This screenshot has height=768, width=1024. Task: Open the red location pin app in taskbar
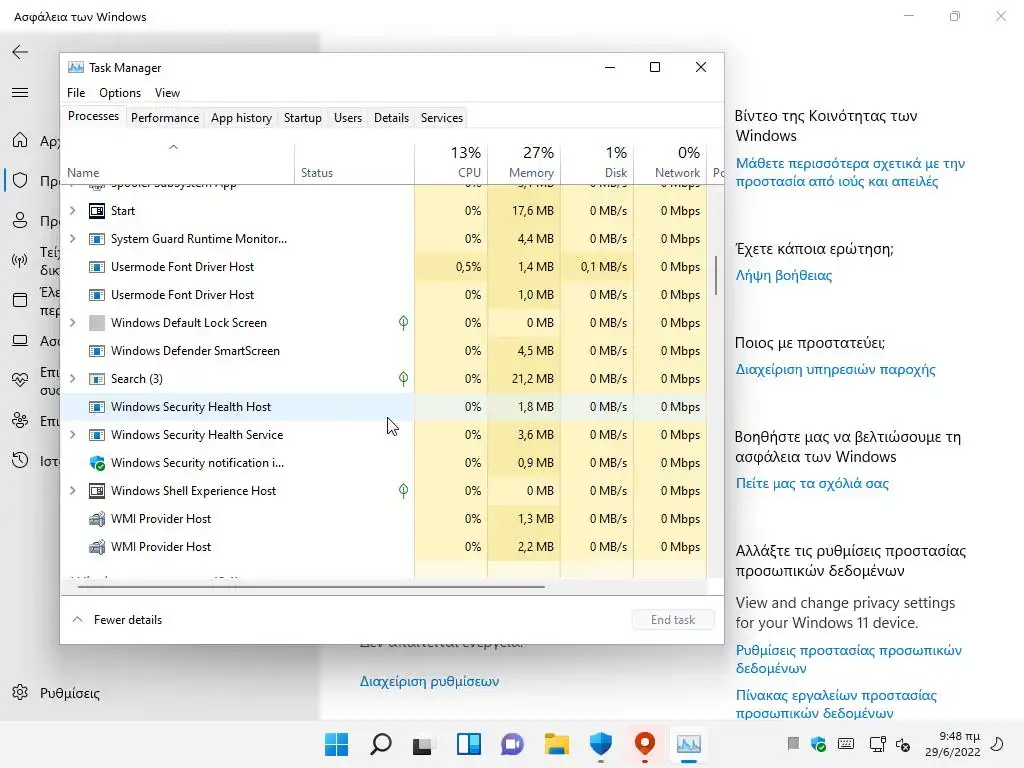coord(645,743)
